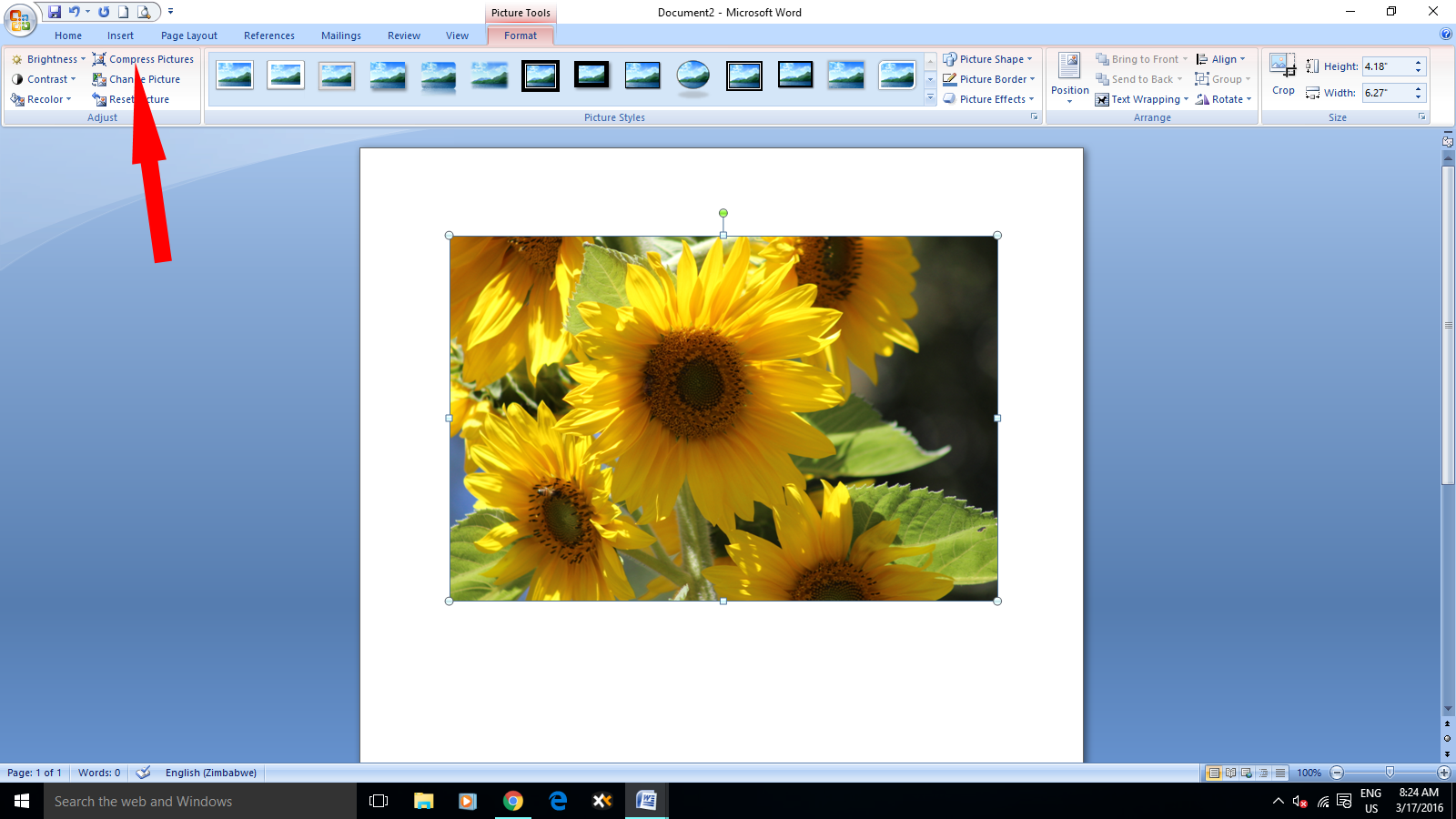Image resolution: width=1456 pixels, height=819 pixels.
Task: Open the Position arrangement options
Action: coord(1069,77)
